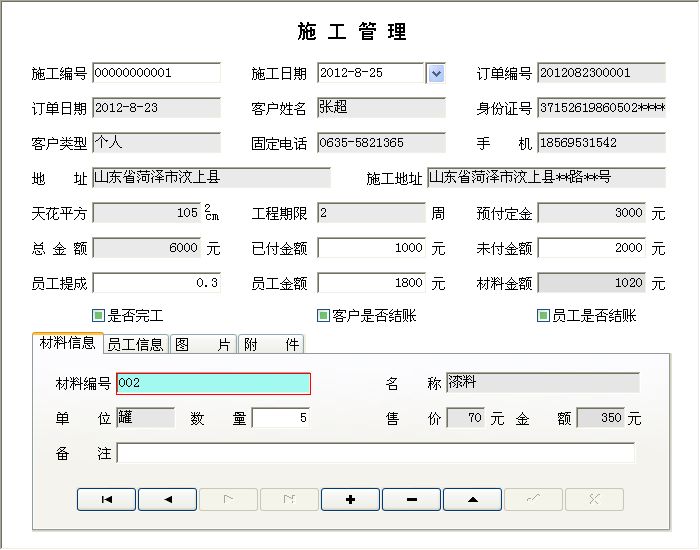Click the 客户姓名 field showing 张超
This screenshot has height=550, width=700.
[x=381, y=108]
